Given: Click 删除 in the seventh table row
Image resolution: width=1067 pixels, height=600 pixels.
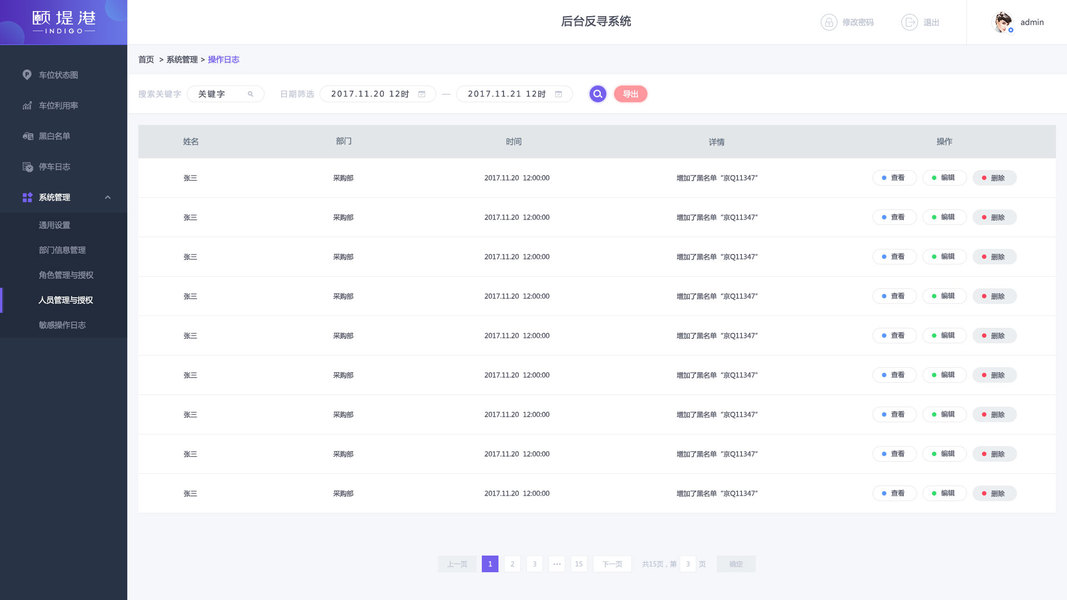Looking at the screenshot, I should (994, 414).
